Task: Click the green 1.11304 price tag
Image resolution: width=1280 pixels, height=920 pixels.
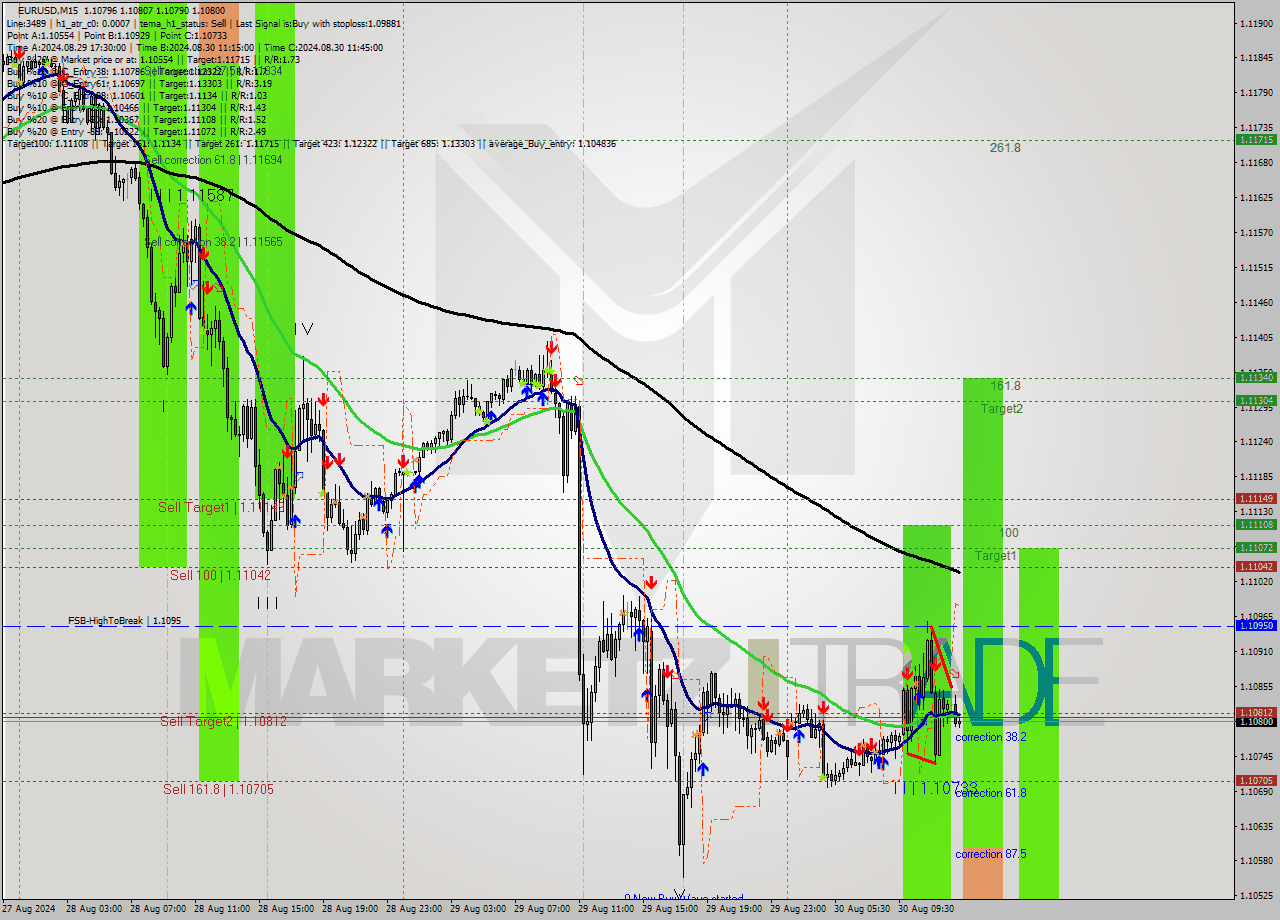Action: pyautogui.click(x=1256, y=400)
